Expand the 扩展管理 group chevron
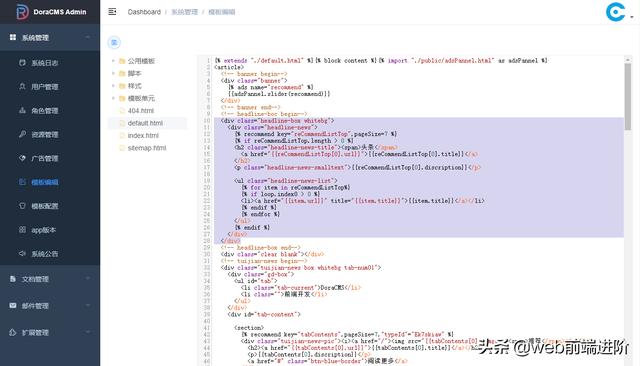 click(88, 332)
